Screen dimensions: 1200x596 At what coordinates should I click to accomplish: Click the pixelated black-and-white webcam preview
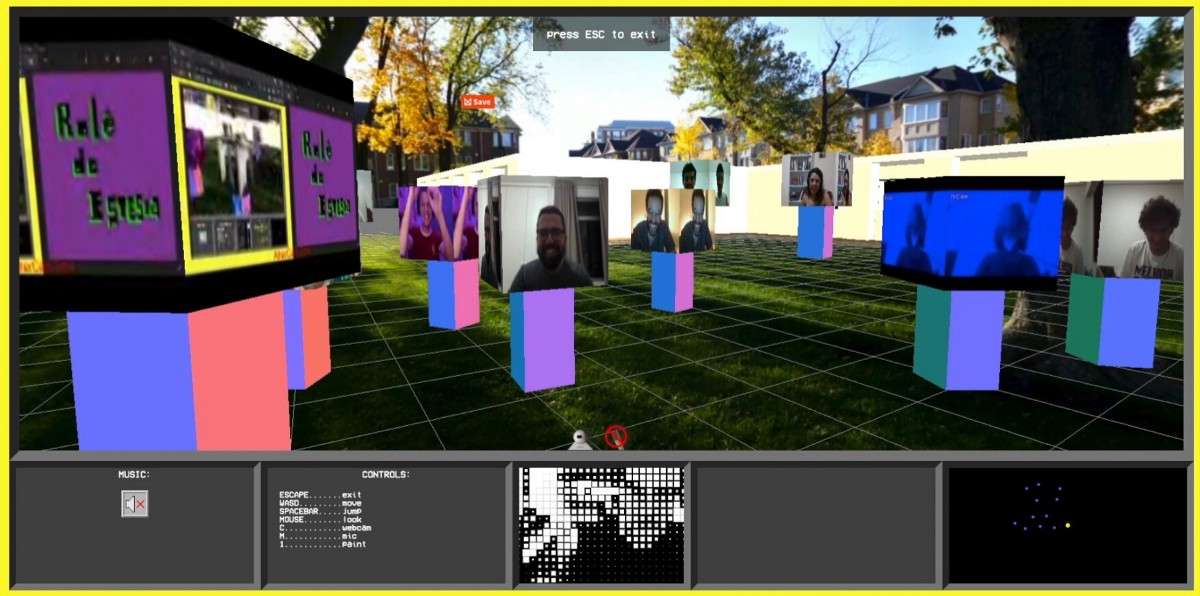click(601, 524)
